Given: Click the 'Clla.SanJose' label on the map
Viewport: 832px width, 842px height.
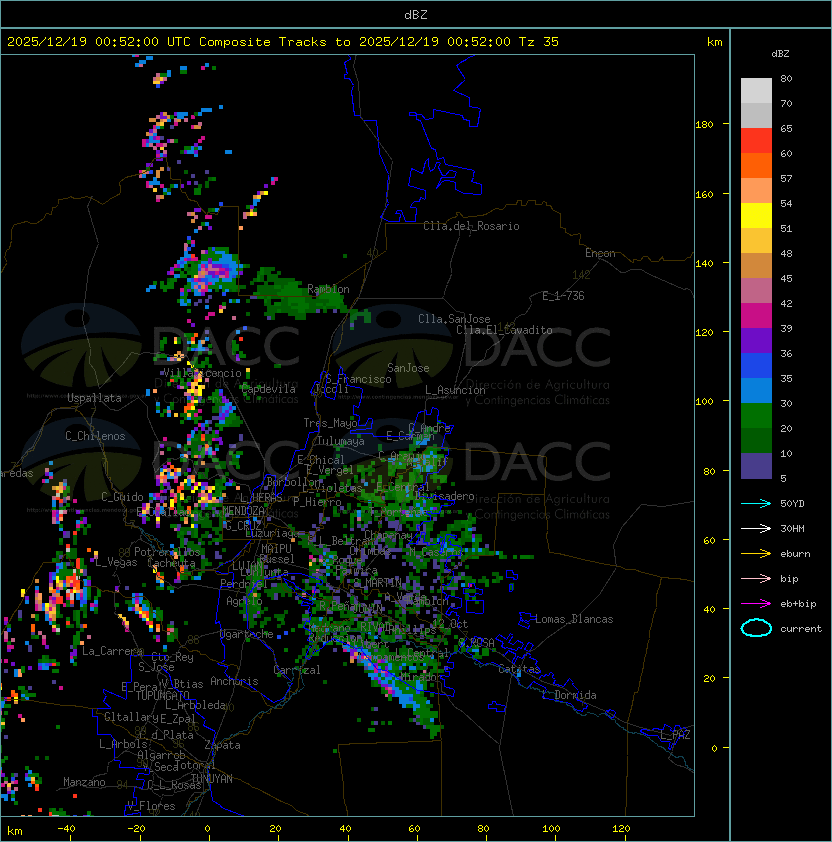Looking at the screenshot, I should click(454, 319).
